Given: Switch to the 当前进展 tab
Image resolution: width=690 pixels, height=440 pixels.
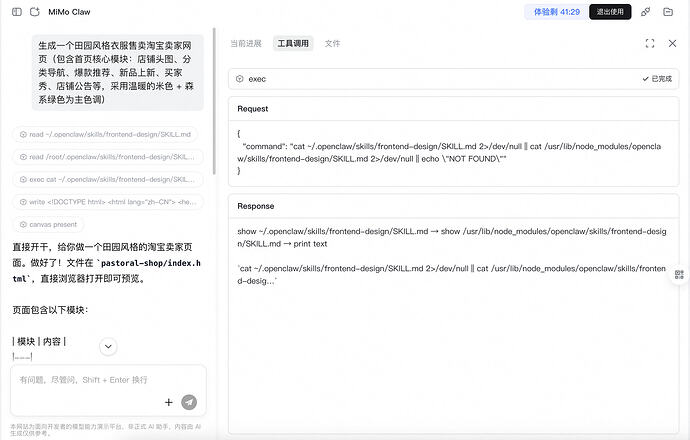Looking at the screenshot, I should (x=246, y=43).
